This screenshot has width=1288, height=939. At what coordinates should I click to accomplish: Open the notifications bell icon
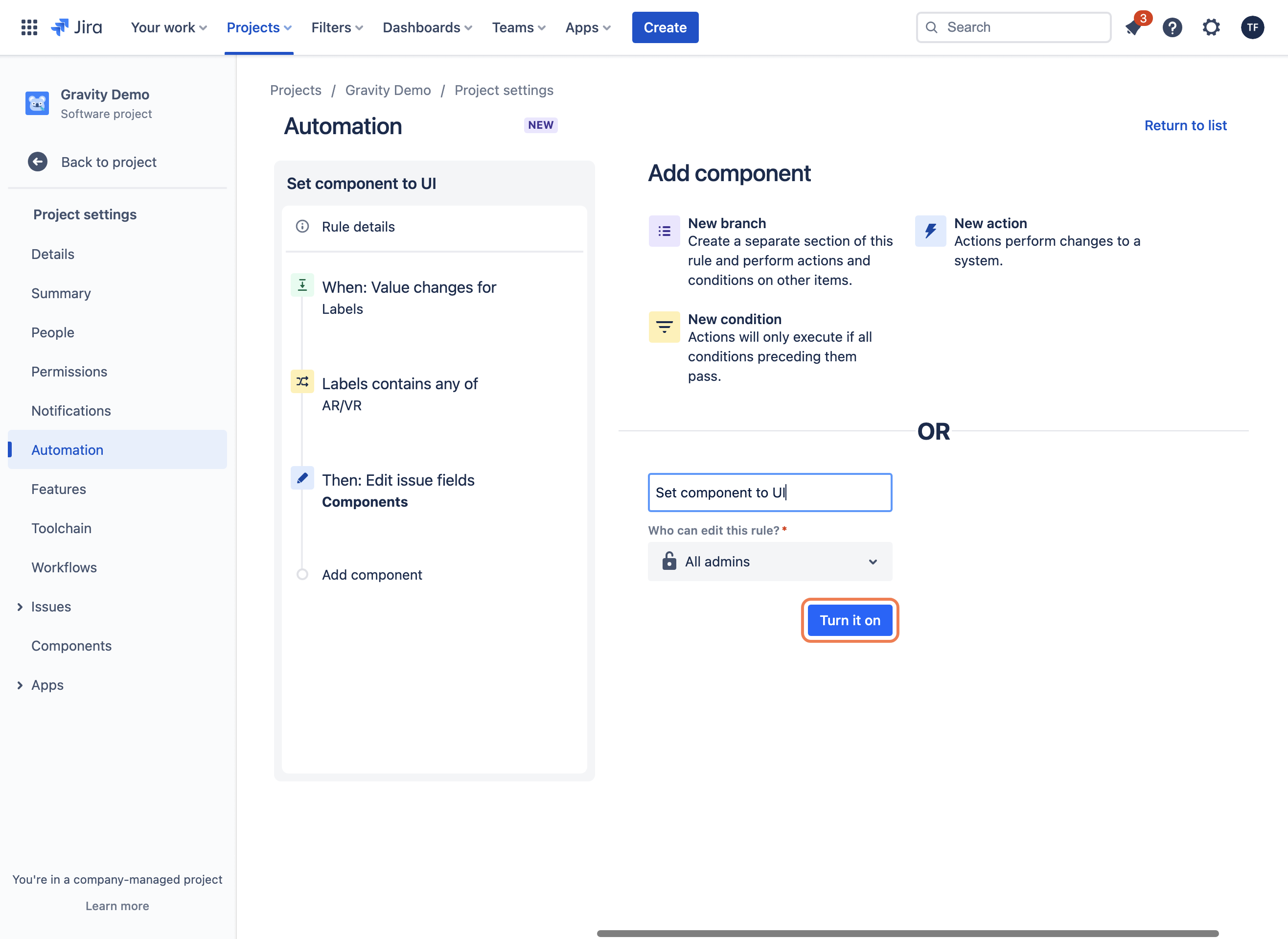(1133, 27)
